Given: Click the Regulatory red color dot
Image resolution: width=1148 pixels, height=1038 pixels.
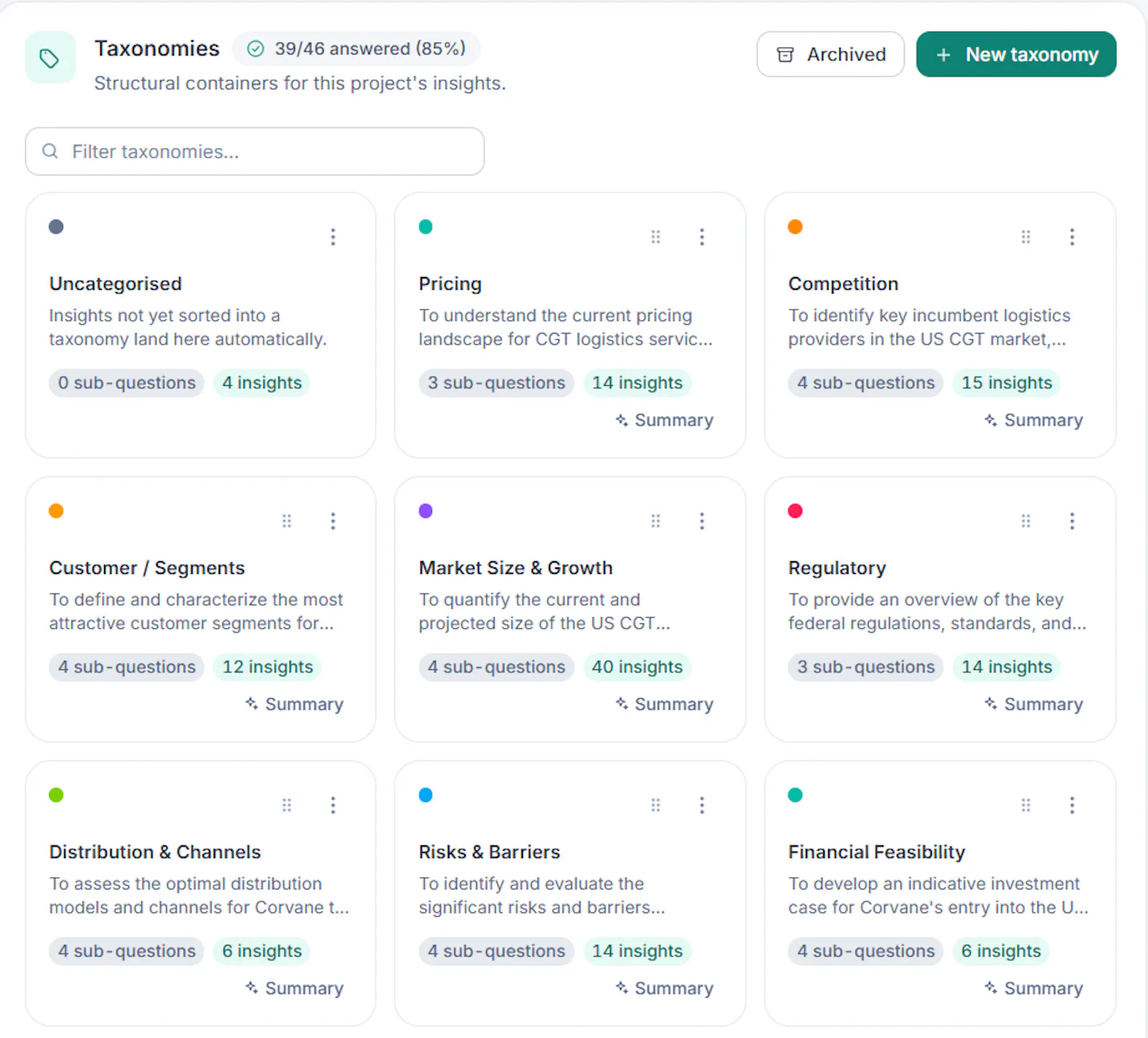Looking at the screenshot, I should coord(795,511).
